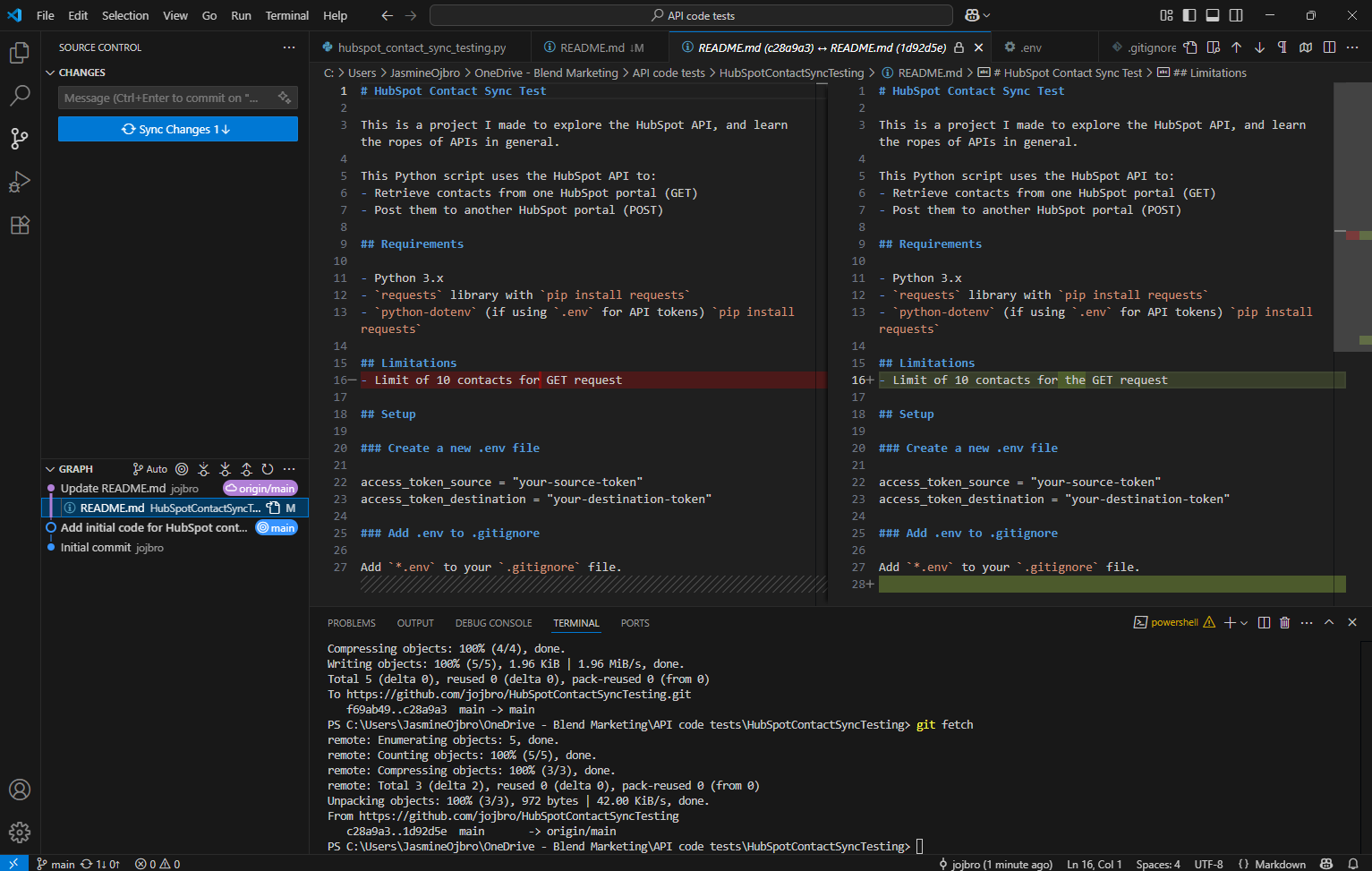
Task: Click the Fetch icon in the Graph toolbar
Action: tap(203, 469)
